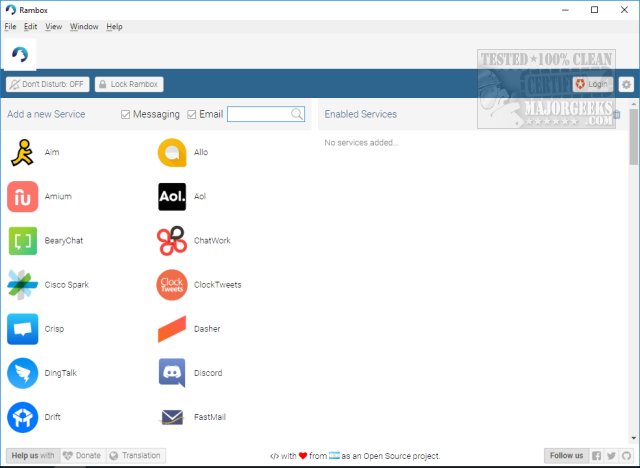The image size is (640, 468).
Task: Click the Lock Rambox button
Action: coord(129,84)
